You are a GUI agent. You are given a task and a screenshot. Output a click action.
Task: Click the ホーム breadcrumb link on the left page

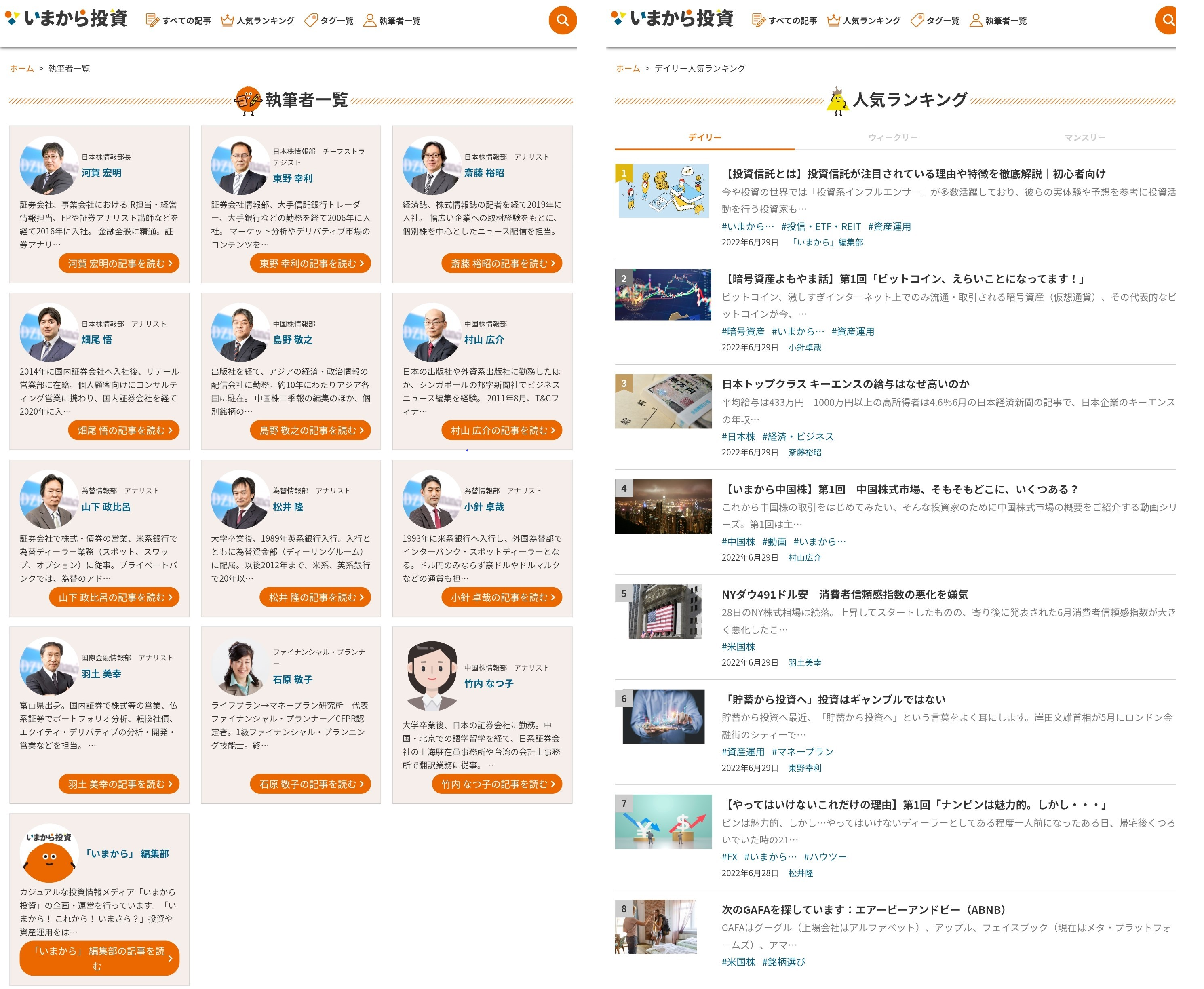coord(22,68)
